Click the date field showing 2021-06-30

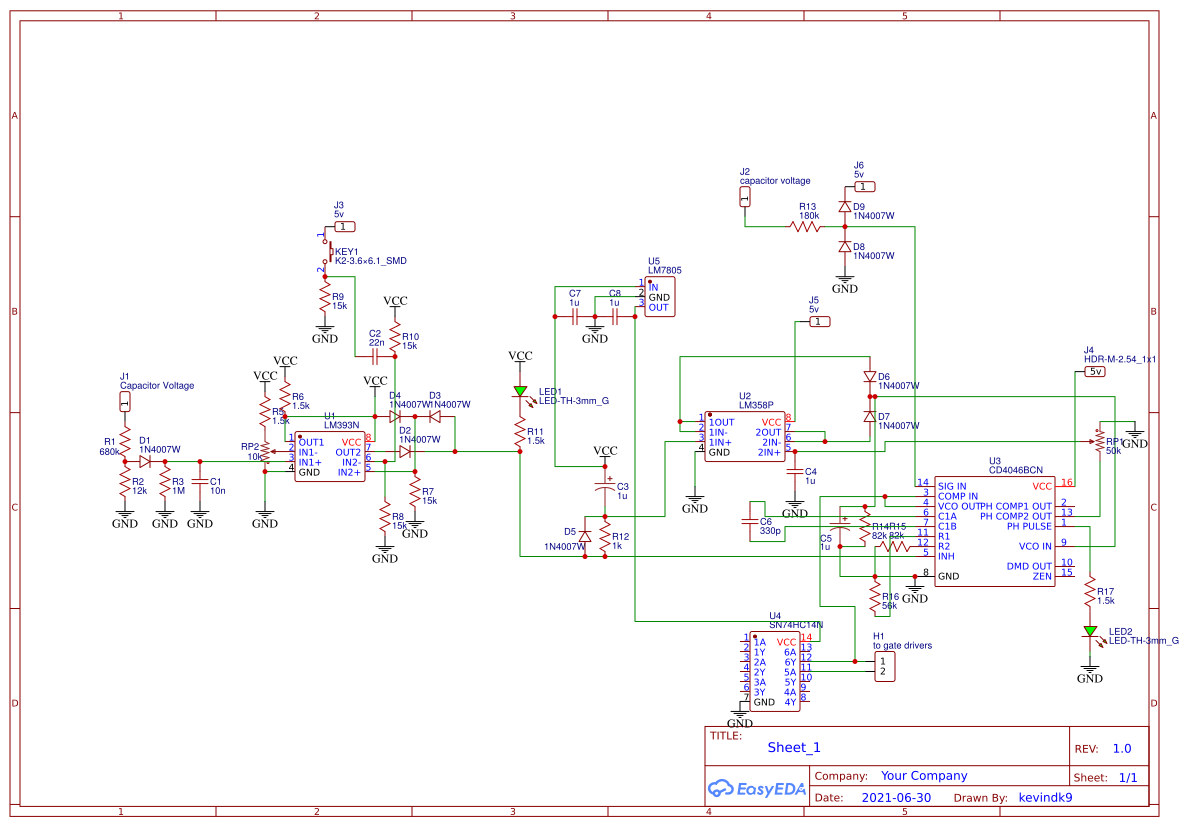tap(895, 797)
